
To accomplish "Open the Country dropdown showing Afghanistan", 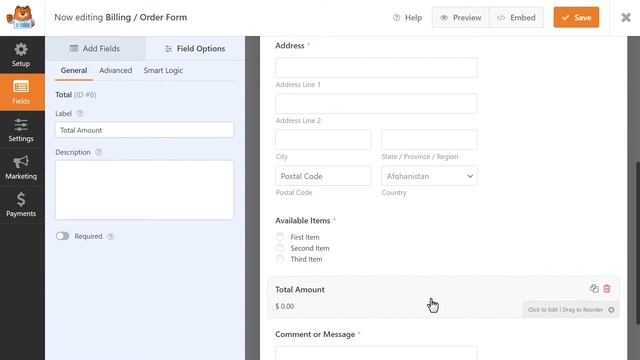I will 429,176.
